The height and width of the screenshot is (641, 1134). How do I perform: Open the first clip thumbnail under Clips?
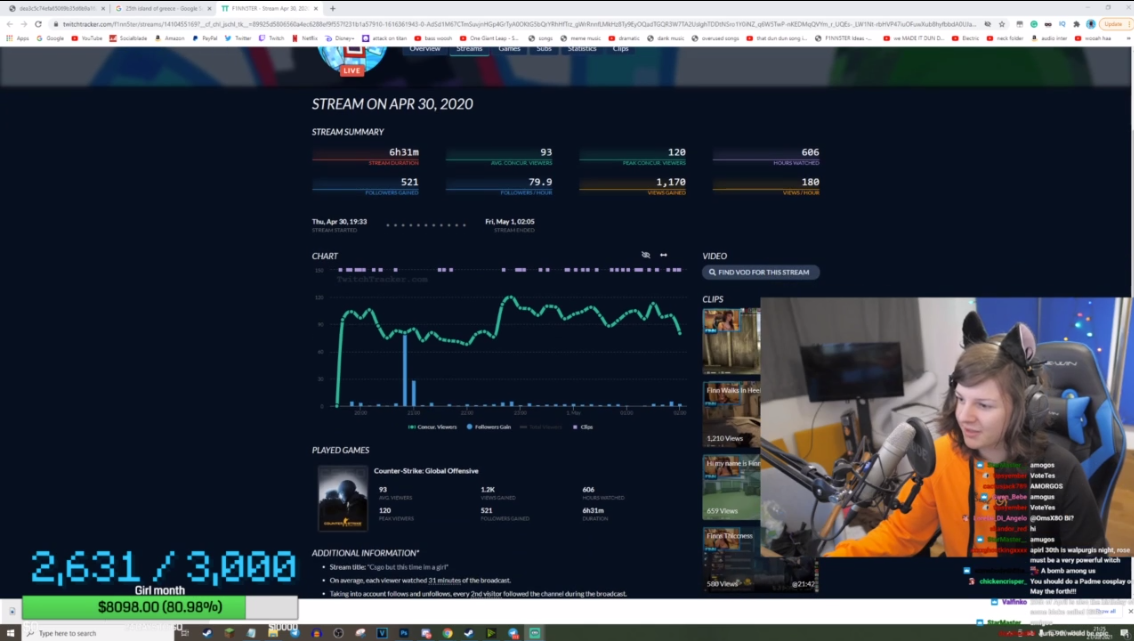[731, 341]
